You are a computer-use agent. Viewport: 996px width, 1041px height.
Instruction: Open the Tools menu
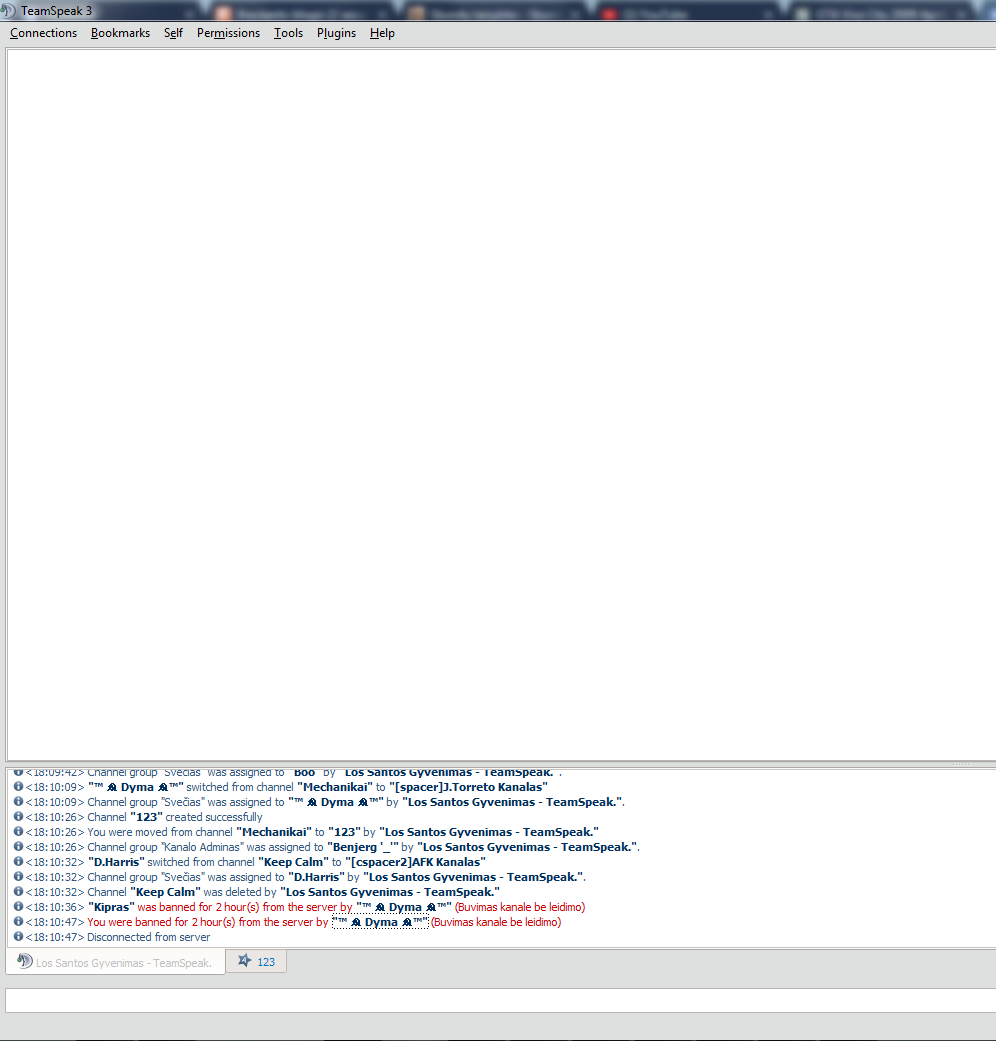tap(288, 33)
